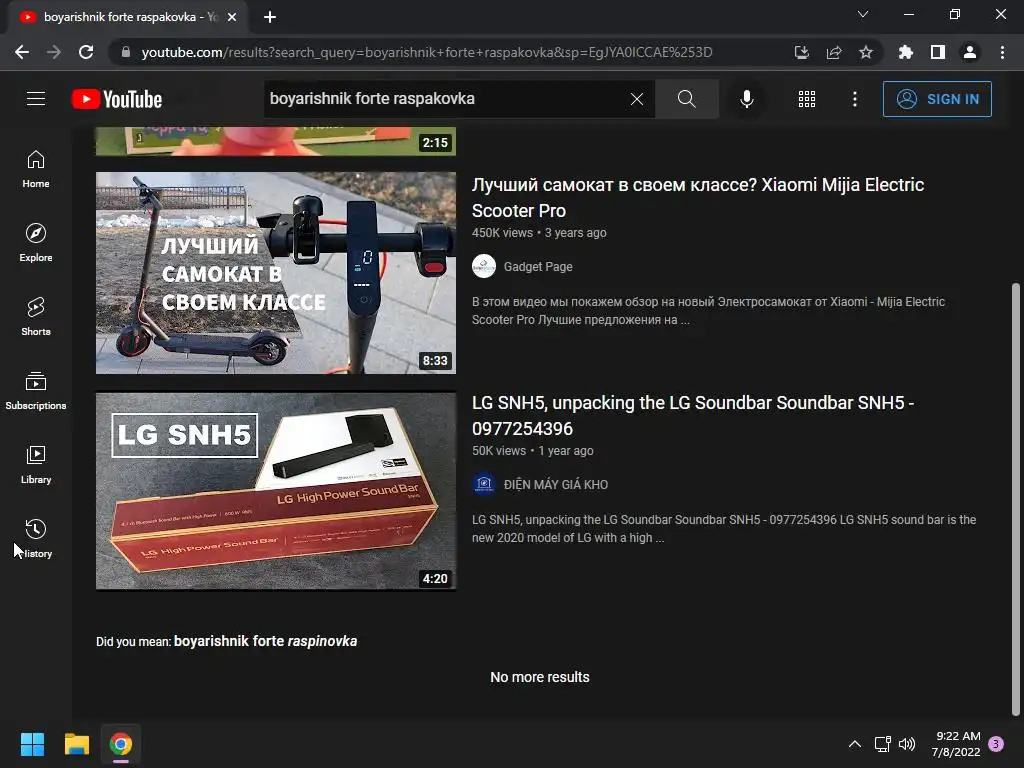The height and width of the screenshot is (768, 1024).
Task: Click the suggestion boyarishnik forte raspinovka
Action: (265, 641)
